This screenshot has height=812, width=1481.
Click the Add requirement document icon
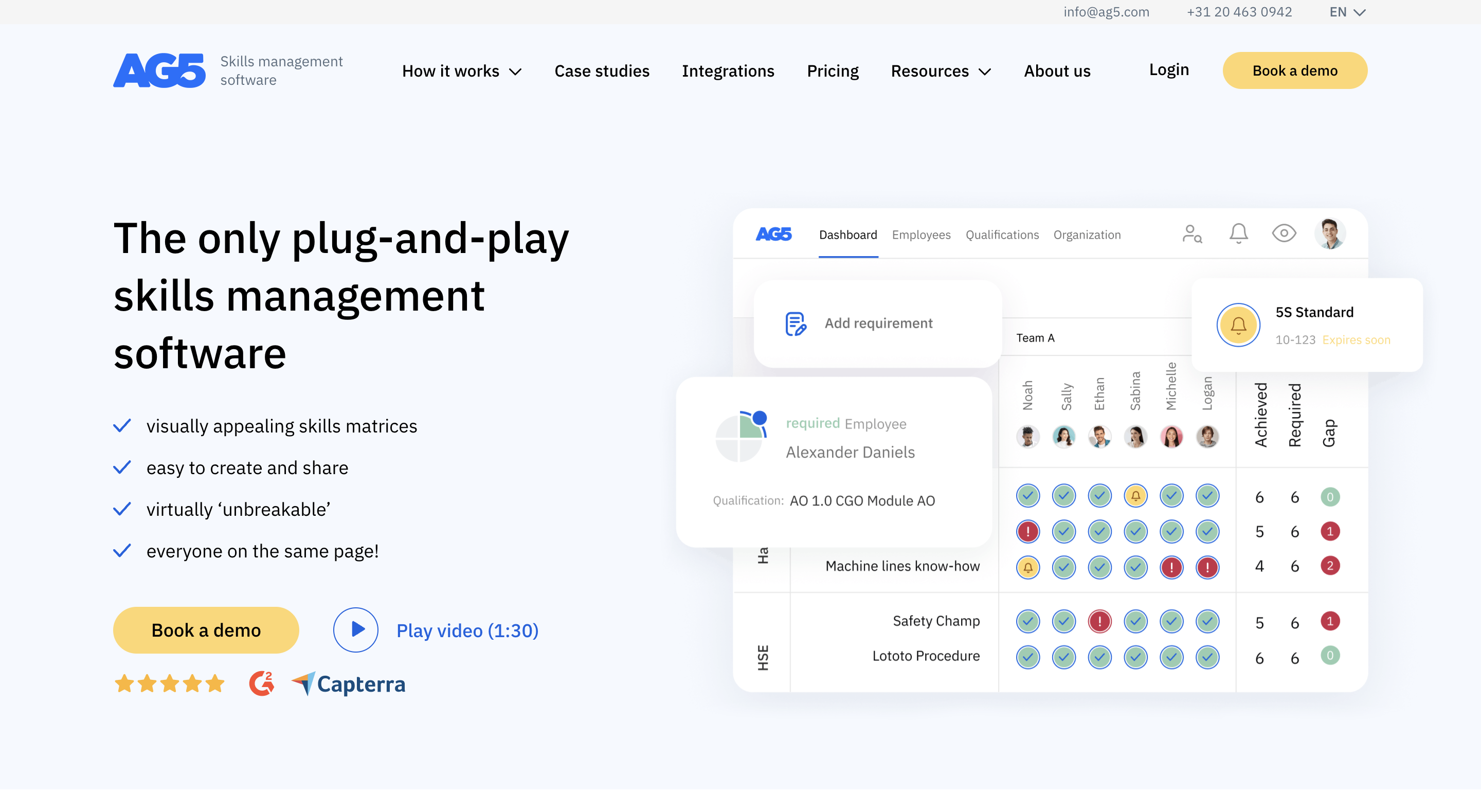(x=796, y=324)
